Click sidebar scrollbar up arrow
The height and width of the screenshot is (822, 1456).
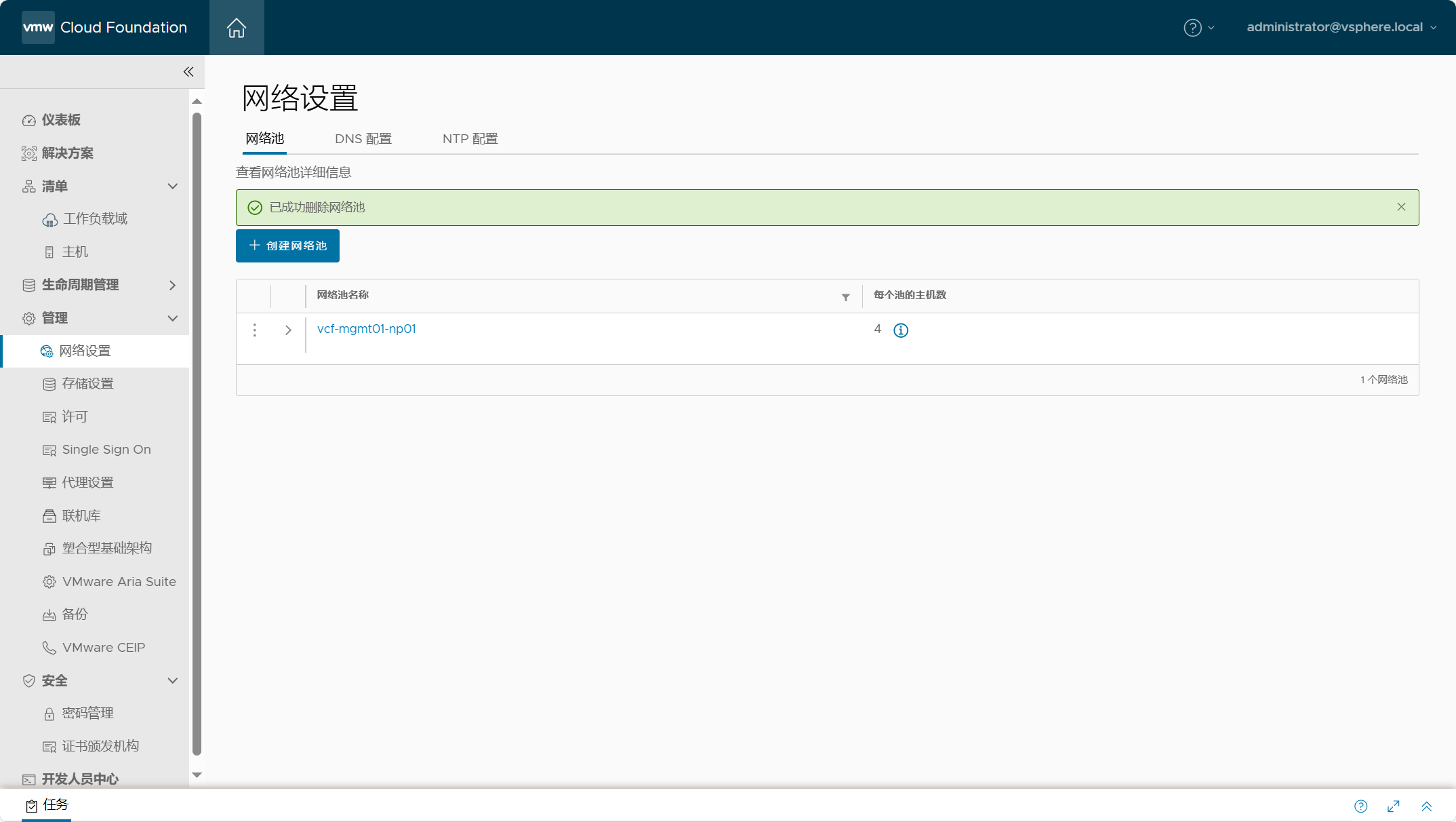tap(197, 101)
